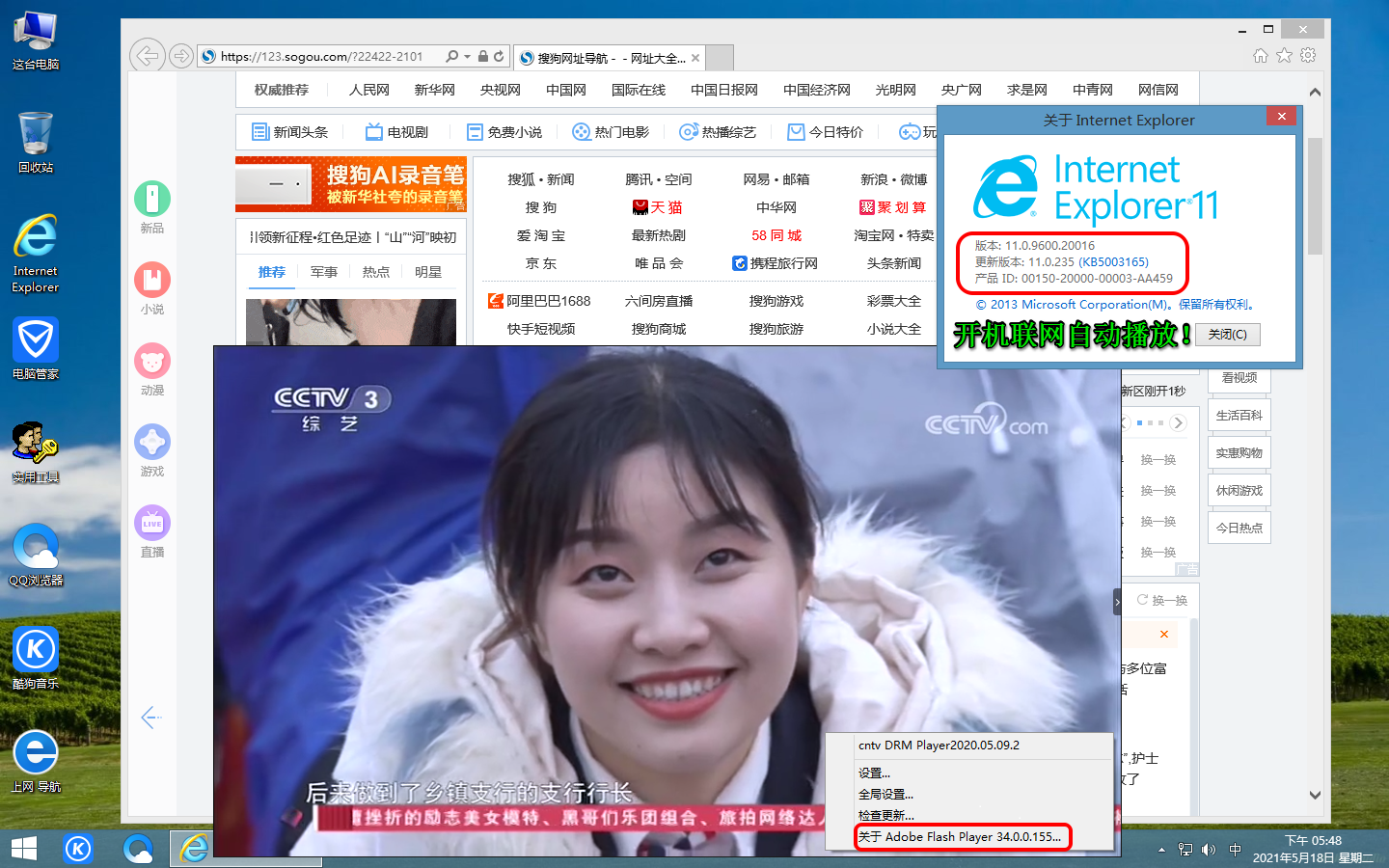Launch Internet Explorer desktop shortcut
This screenshot has height=868, width=1389.
click(36, 254)
